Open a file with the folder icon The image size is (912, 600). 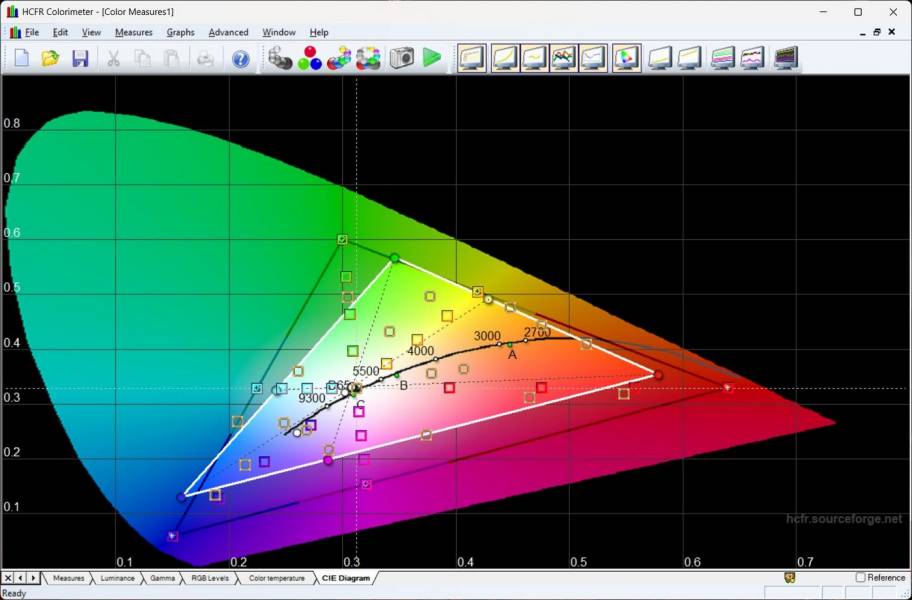click(50, 58)
